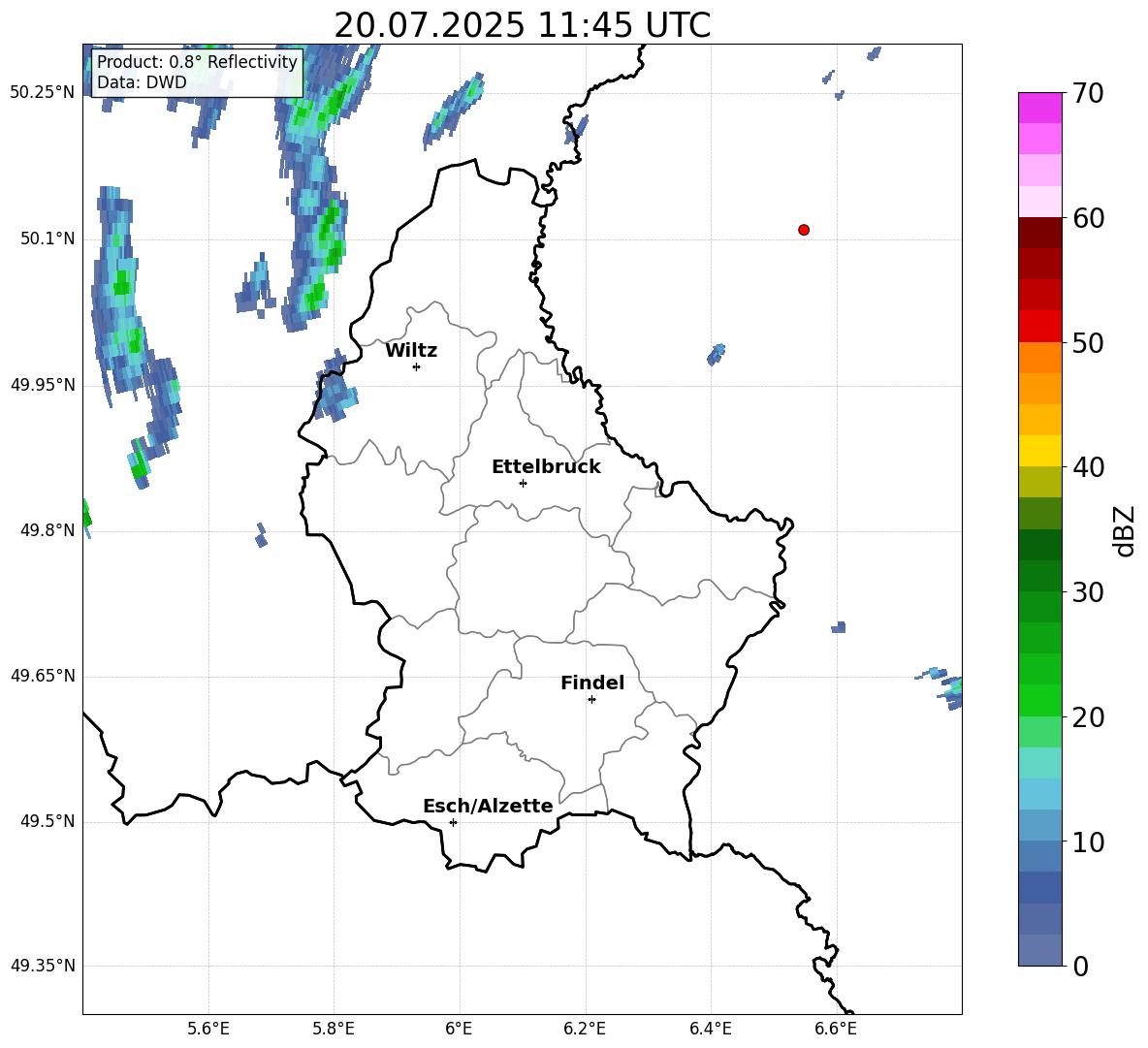1148x1048 pixels.
Task: Click the Ettelbruck location cross marker
Action: click(523, 483)
